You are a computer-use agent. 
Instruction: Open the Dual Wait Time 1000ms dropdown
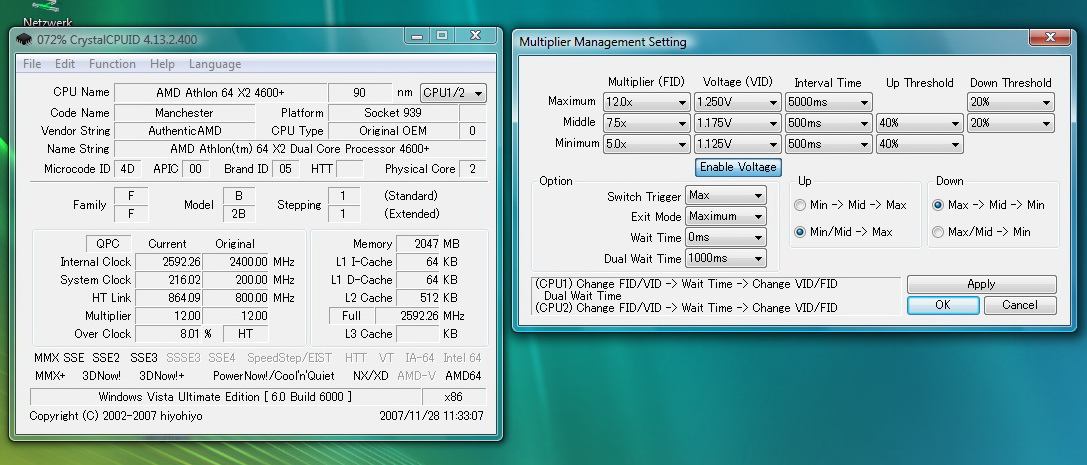726,258
